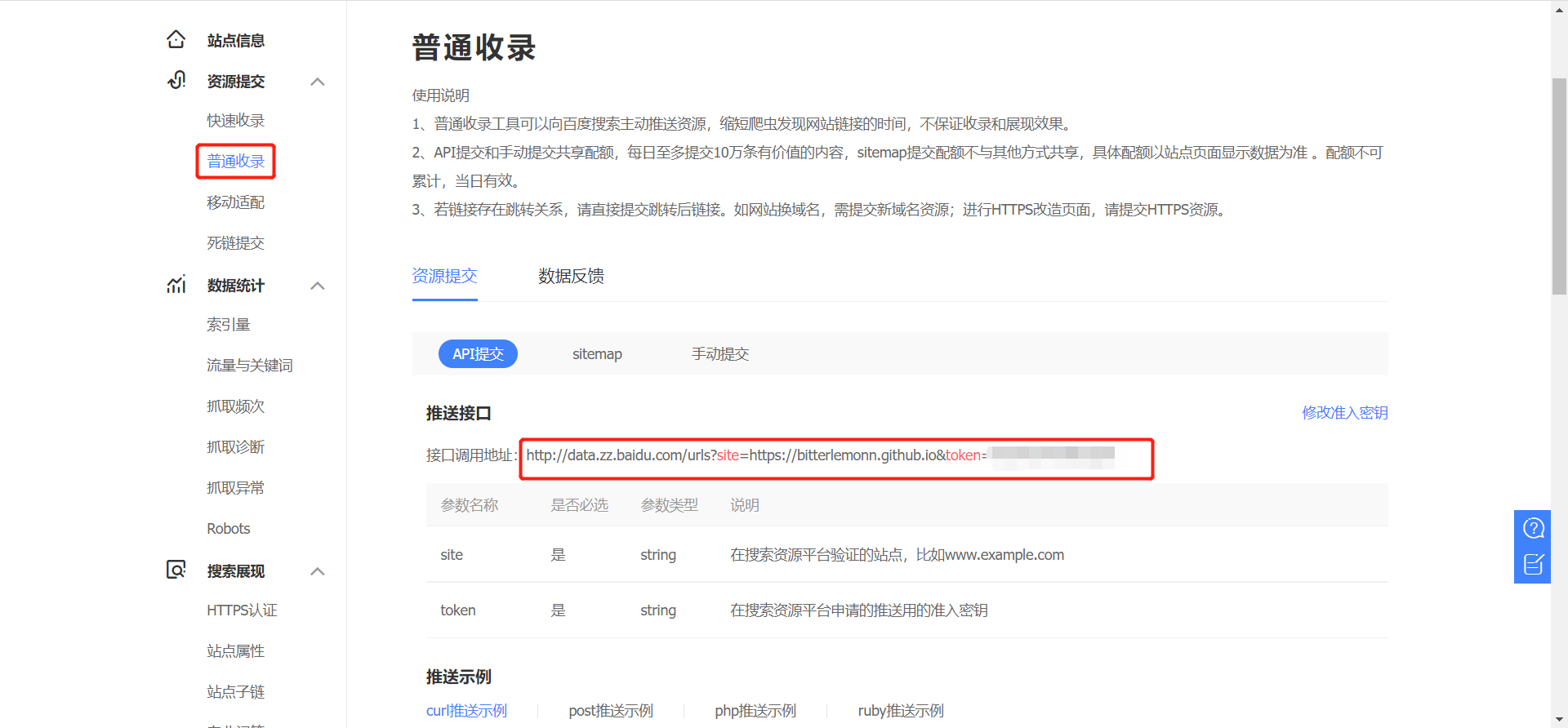This screenshot has width=1568, height=728.
Task: Open 站点信息 in the sidebar
Action: click(x=235, y=40)
